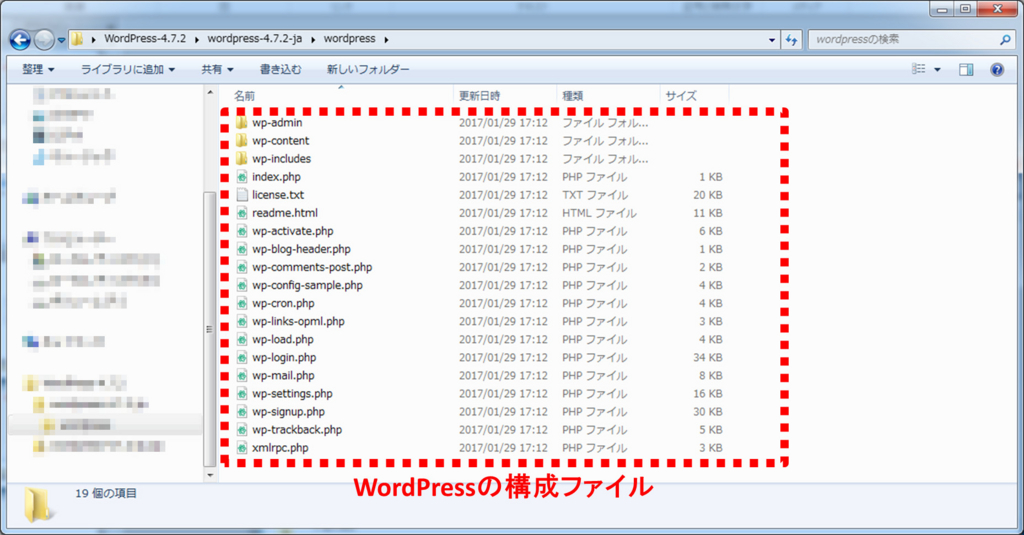Click the wp-load.php file icon
Viewport: 1024px width, 535px height.
242,340
